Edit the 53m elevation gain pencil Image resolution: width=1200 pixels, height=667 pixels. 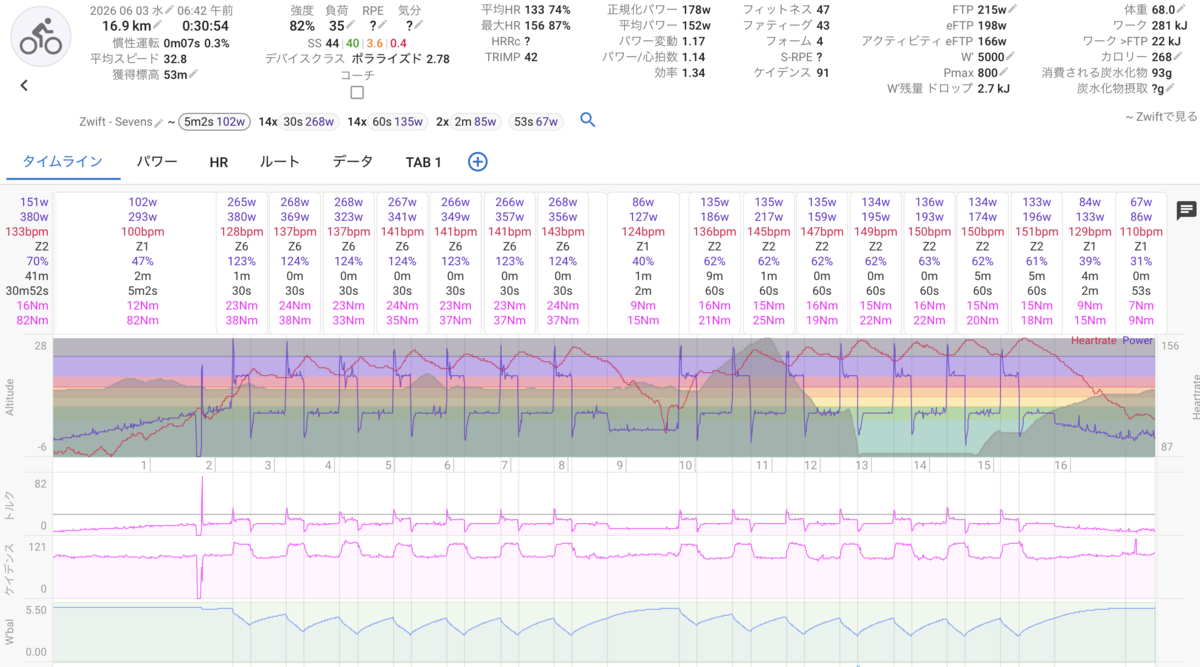click(193, 74)
